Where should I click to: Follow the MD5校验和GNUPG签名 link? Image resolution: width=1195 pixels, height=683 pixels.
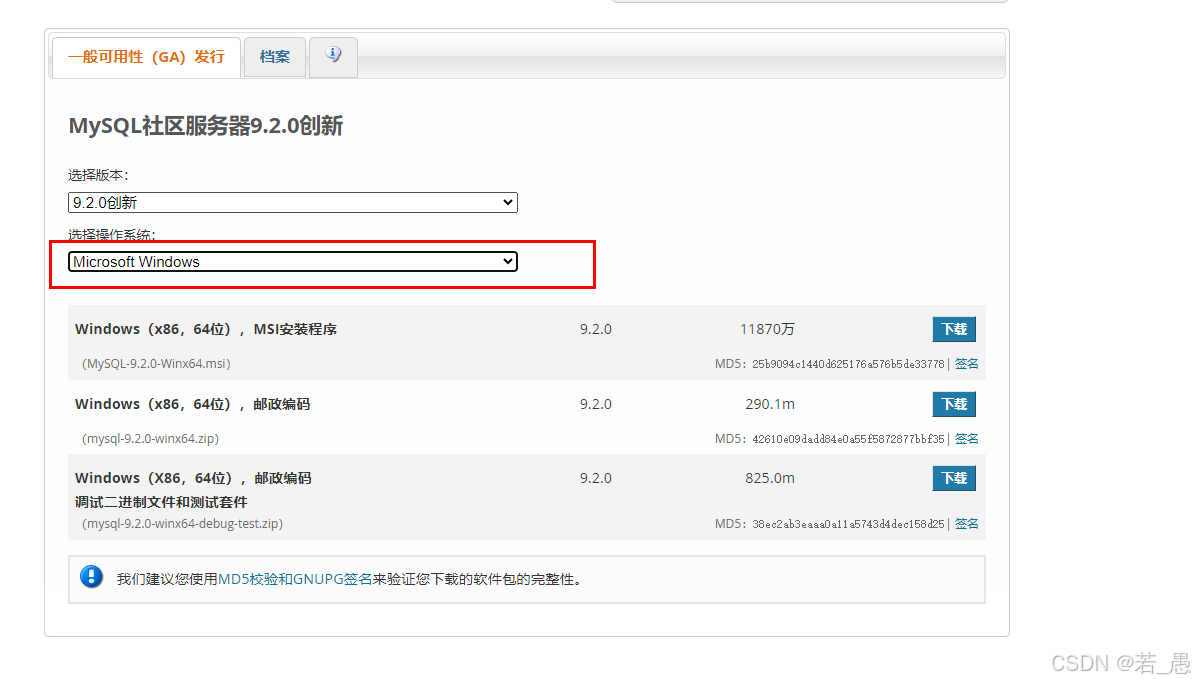coord(295,579)
